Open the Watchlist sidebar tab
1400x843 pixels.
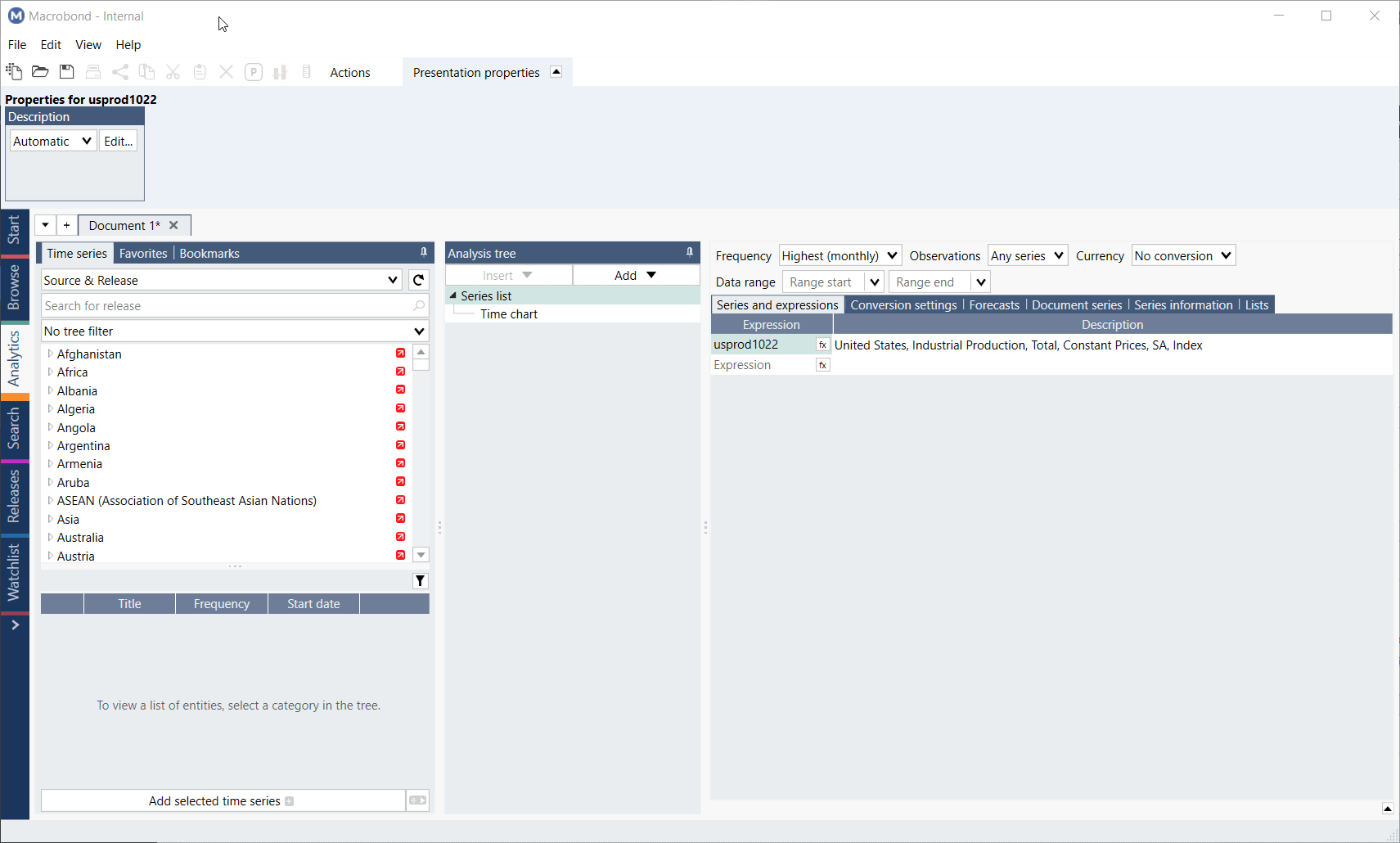tap(14, 572)
